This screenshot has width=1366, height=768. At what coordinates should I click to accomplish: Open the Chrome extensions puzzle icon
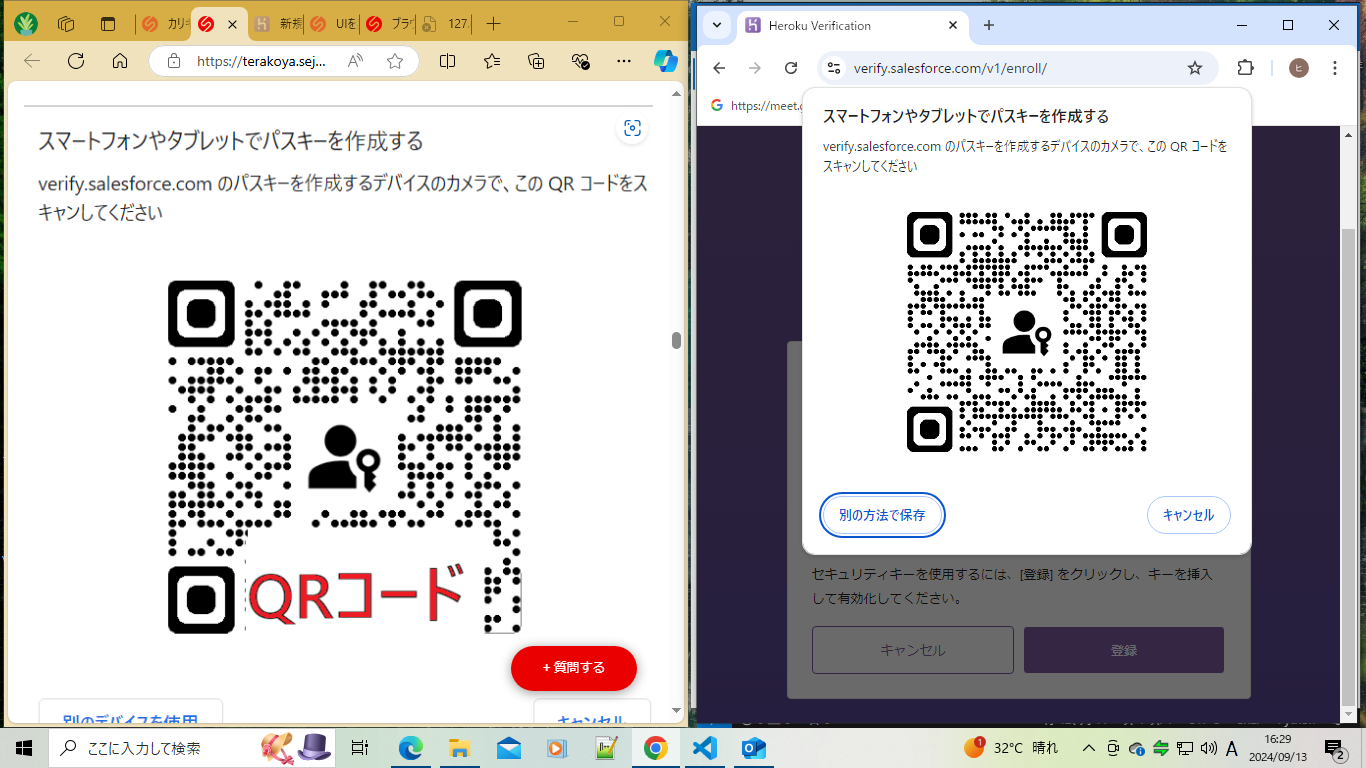coord(1245,67)
